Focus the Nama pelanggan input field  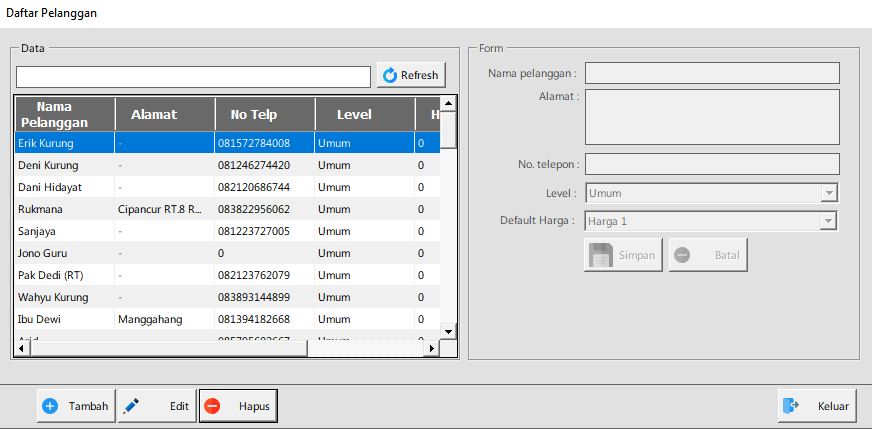712,73
